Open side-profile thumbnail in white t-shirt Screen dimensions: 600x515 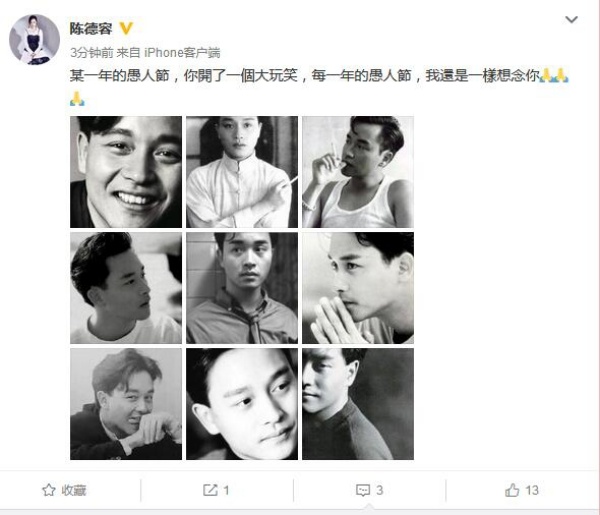pyautogui.click(x=126, y=288)
